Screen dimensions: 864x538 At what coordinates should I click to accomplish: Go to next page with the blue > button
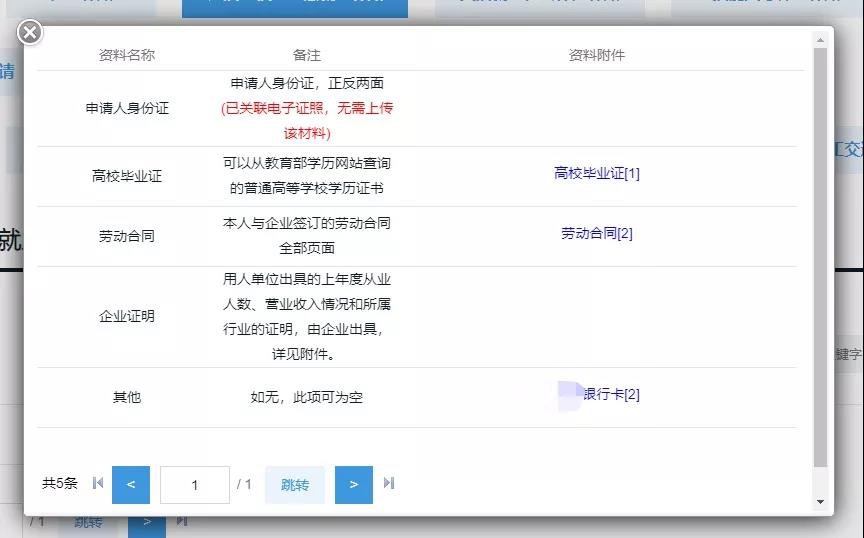point(353,485)
